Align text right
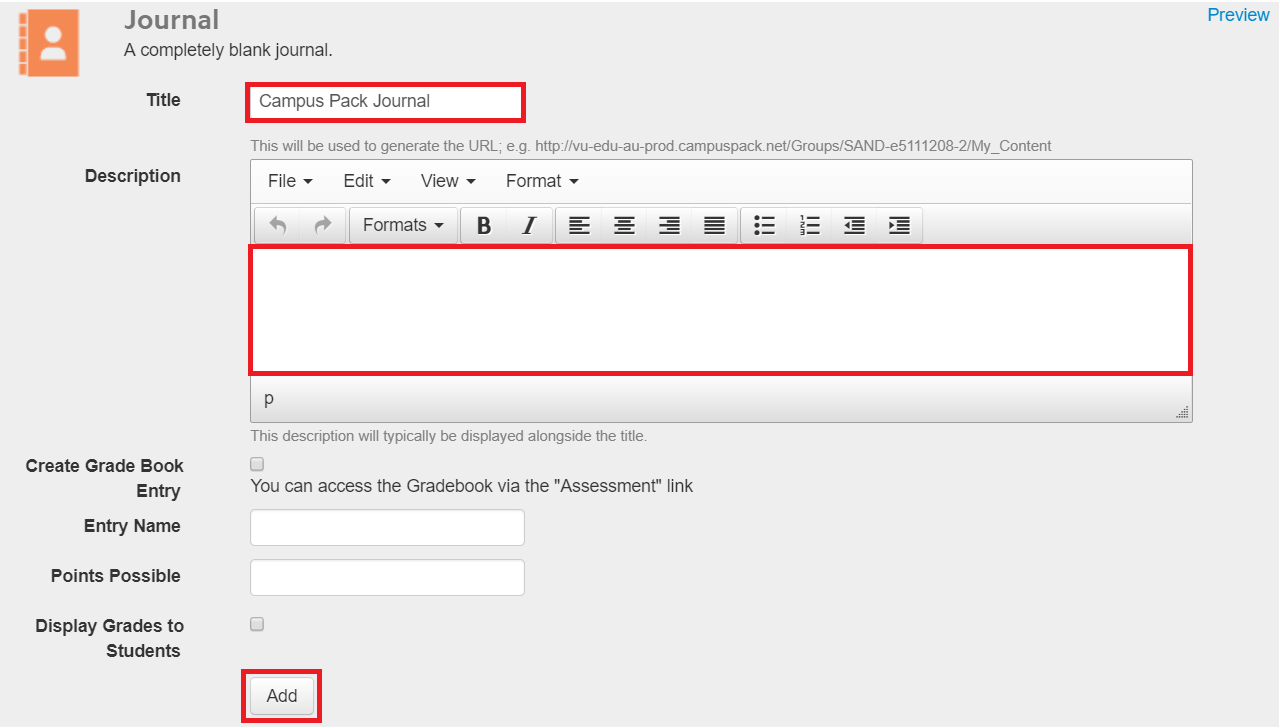 tap(669, 225)
